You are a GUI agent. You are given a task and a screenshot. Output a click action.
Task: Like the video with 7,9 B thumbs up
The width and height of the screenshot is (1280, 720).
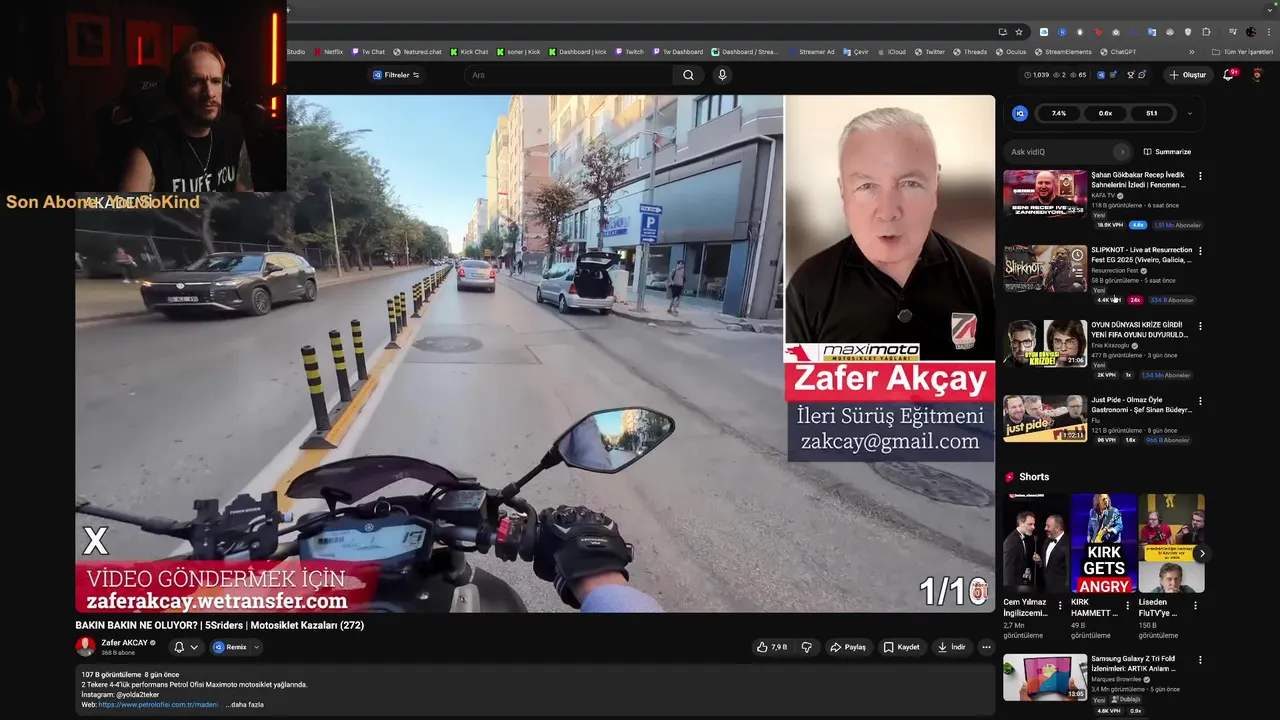[x=772, y=647]
